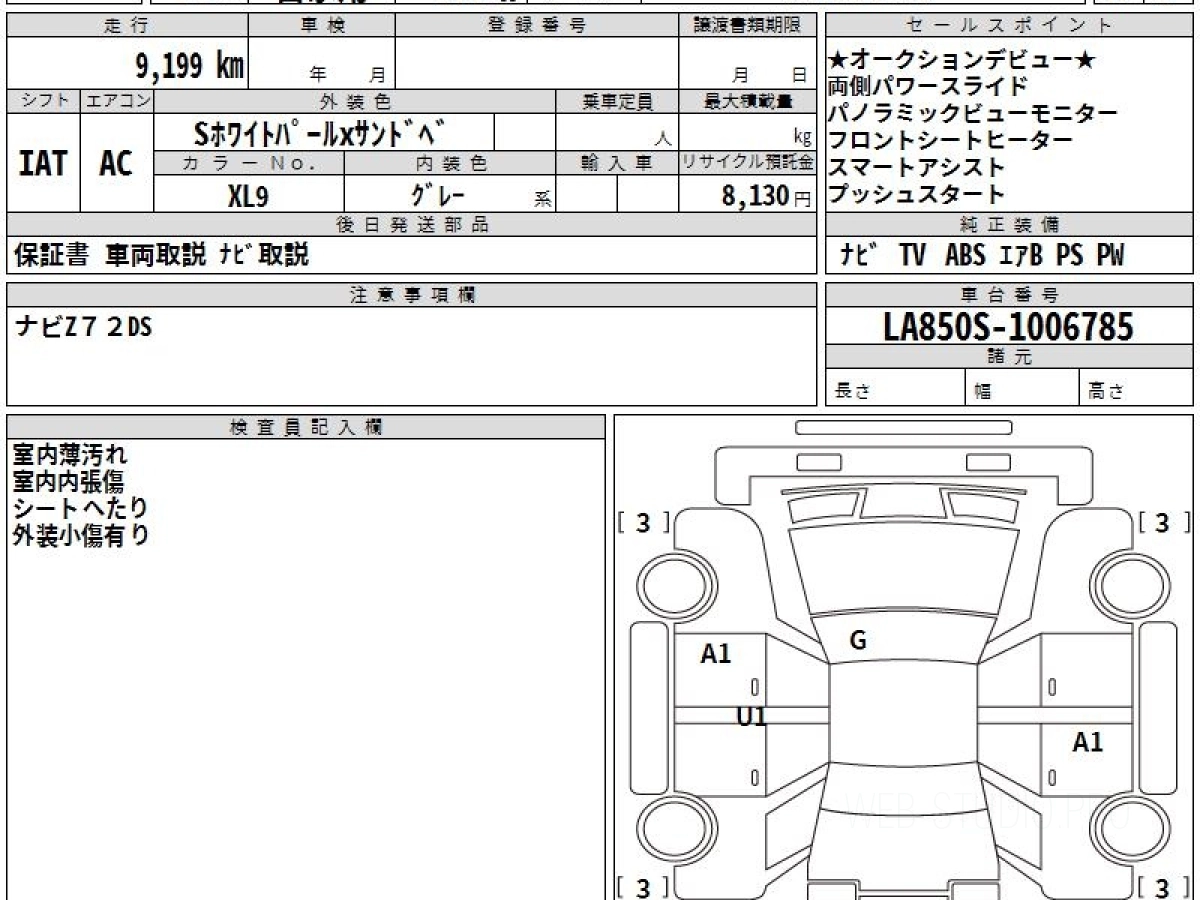Select the 内装色 header

pyautogui.click(x=450, y=163)
